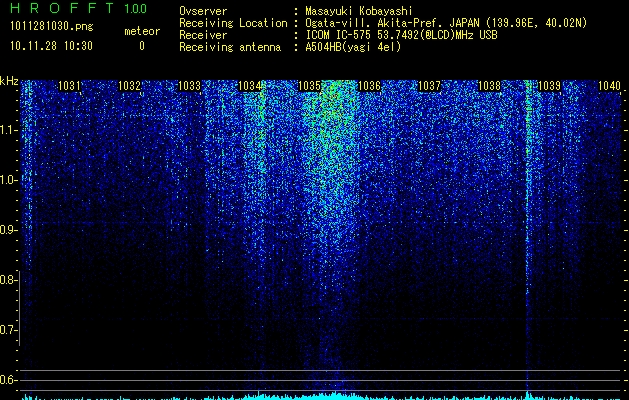Click observer name Masayuki Kobayashi

[359, 11]
